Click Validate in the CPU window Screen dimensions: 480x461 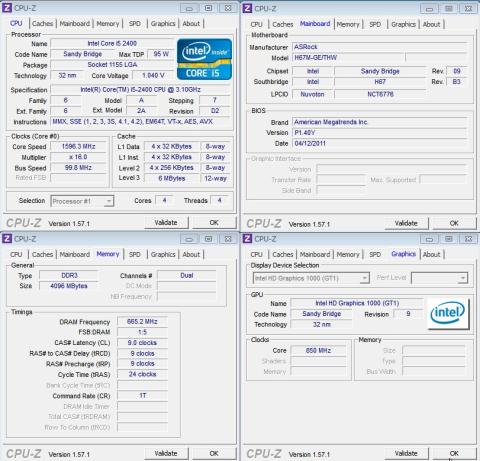click(166, 222)
